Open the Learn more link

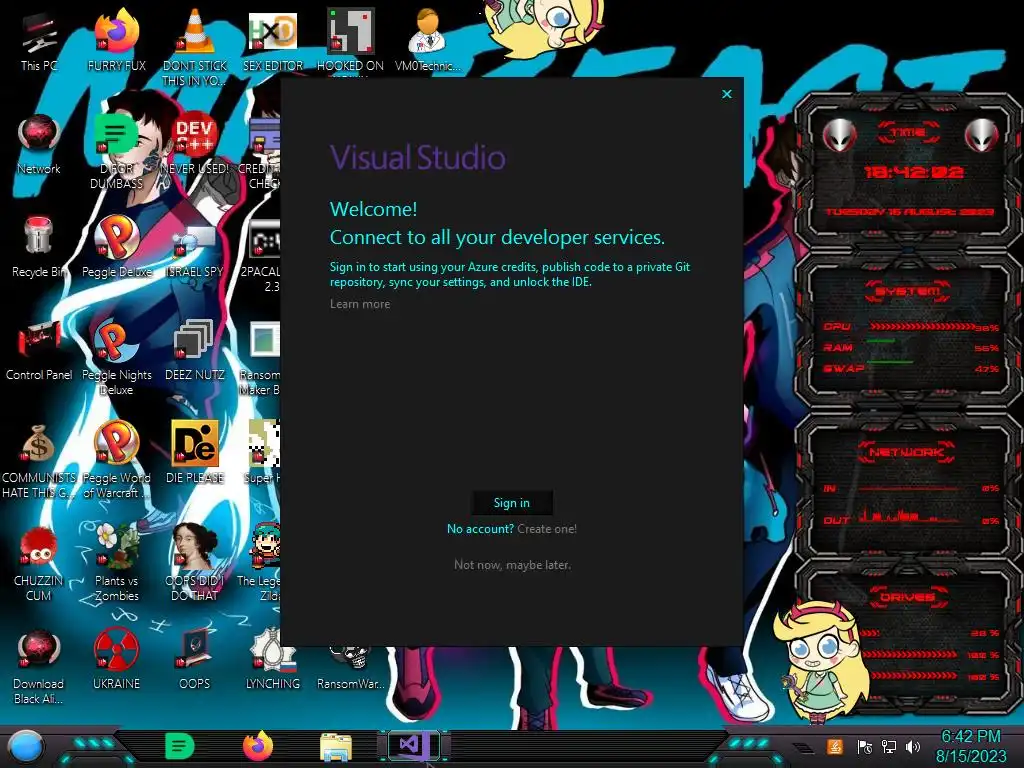click(x=360, y=304)
